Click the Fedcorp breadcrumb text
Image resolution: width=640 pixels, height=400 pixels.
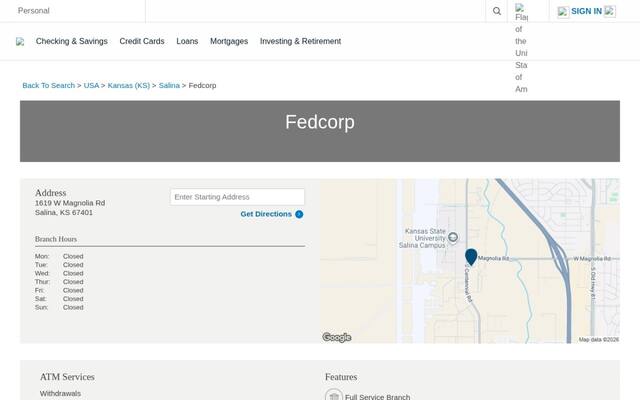(202, 85)
